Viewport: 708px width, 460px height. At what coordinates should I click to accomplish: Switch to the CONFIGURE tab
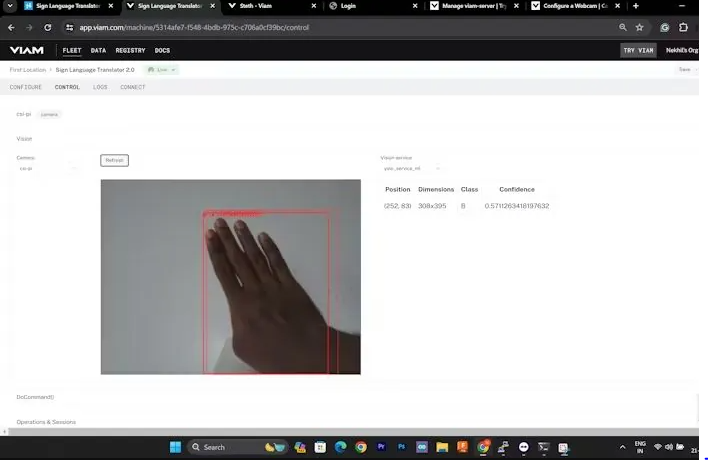pos(26,87)
